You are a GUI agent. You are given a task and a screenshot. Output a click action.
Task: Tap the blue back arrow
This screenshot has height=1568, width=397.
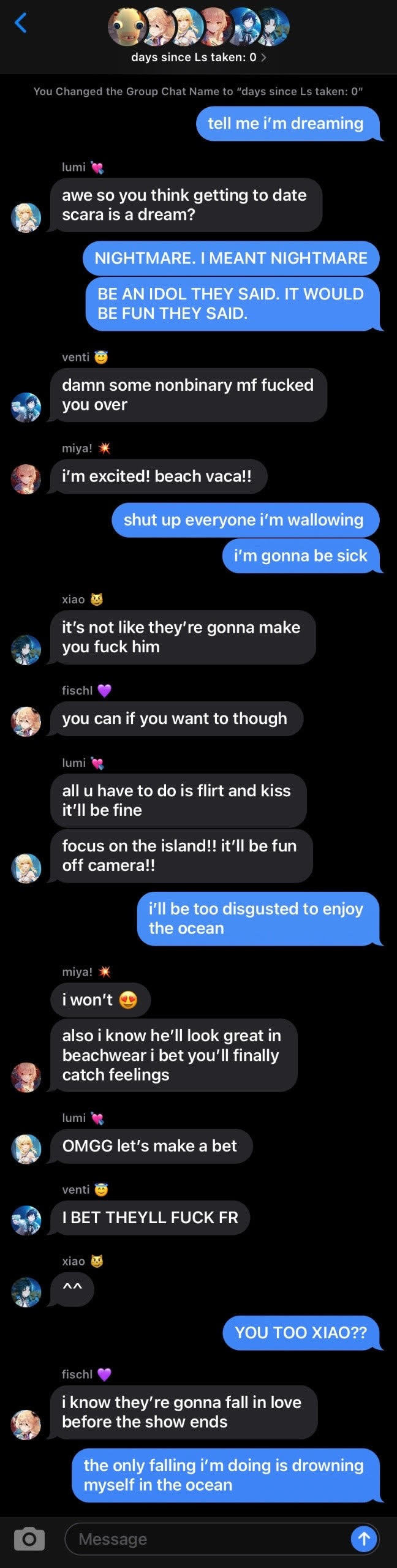(x=21, y=23)
